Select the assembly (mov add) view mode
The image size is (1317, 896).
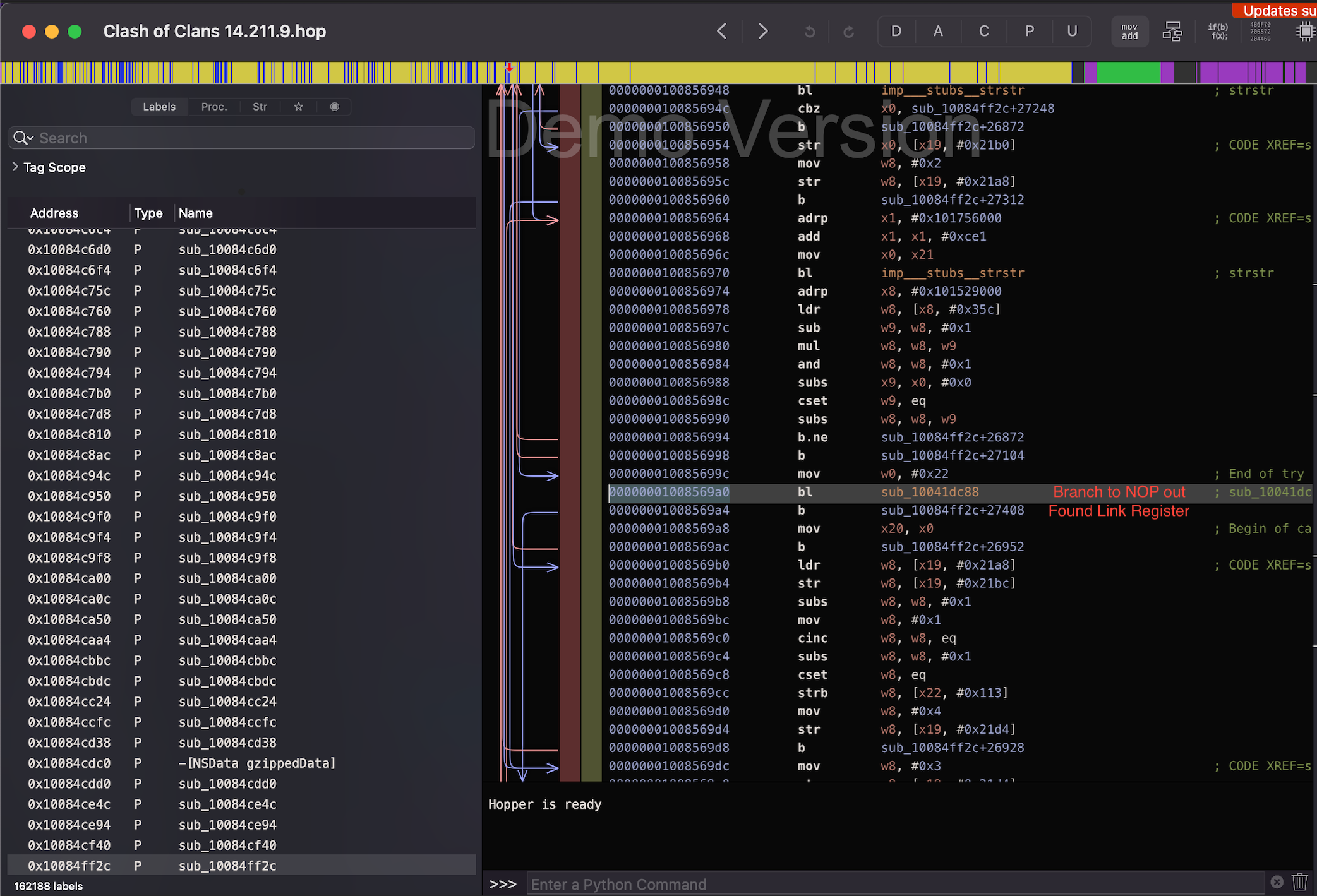[x=1129, y=31]
